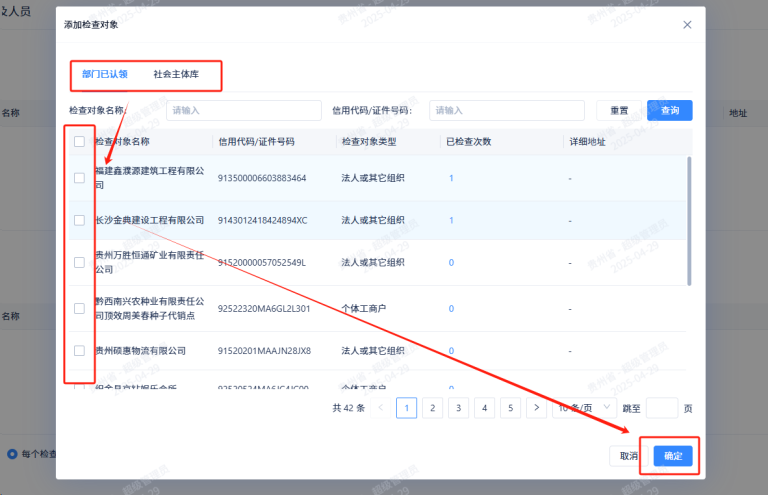This screenshot has height=495, width=768.
Task: Switch to the 部门已认领 tab
Action: 105,74
